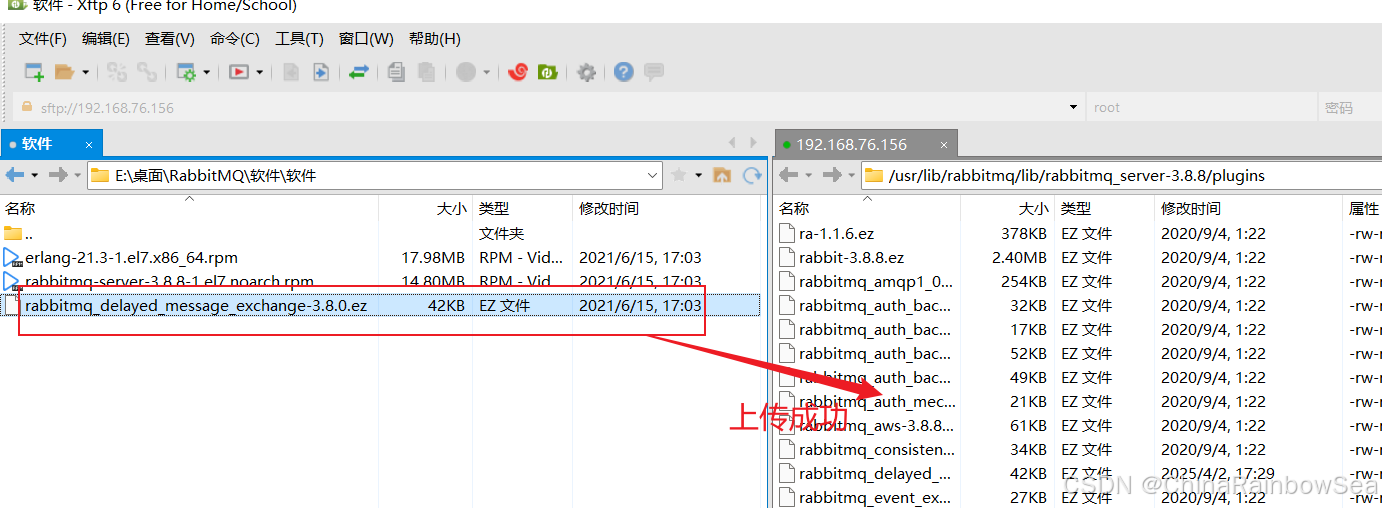Open the dropdown next to open-folder icon

coord(85,72)
